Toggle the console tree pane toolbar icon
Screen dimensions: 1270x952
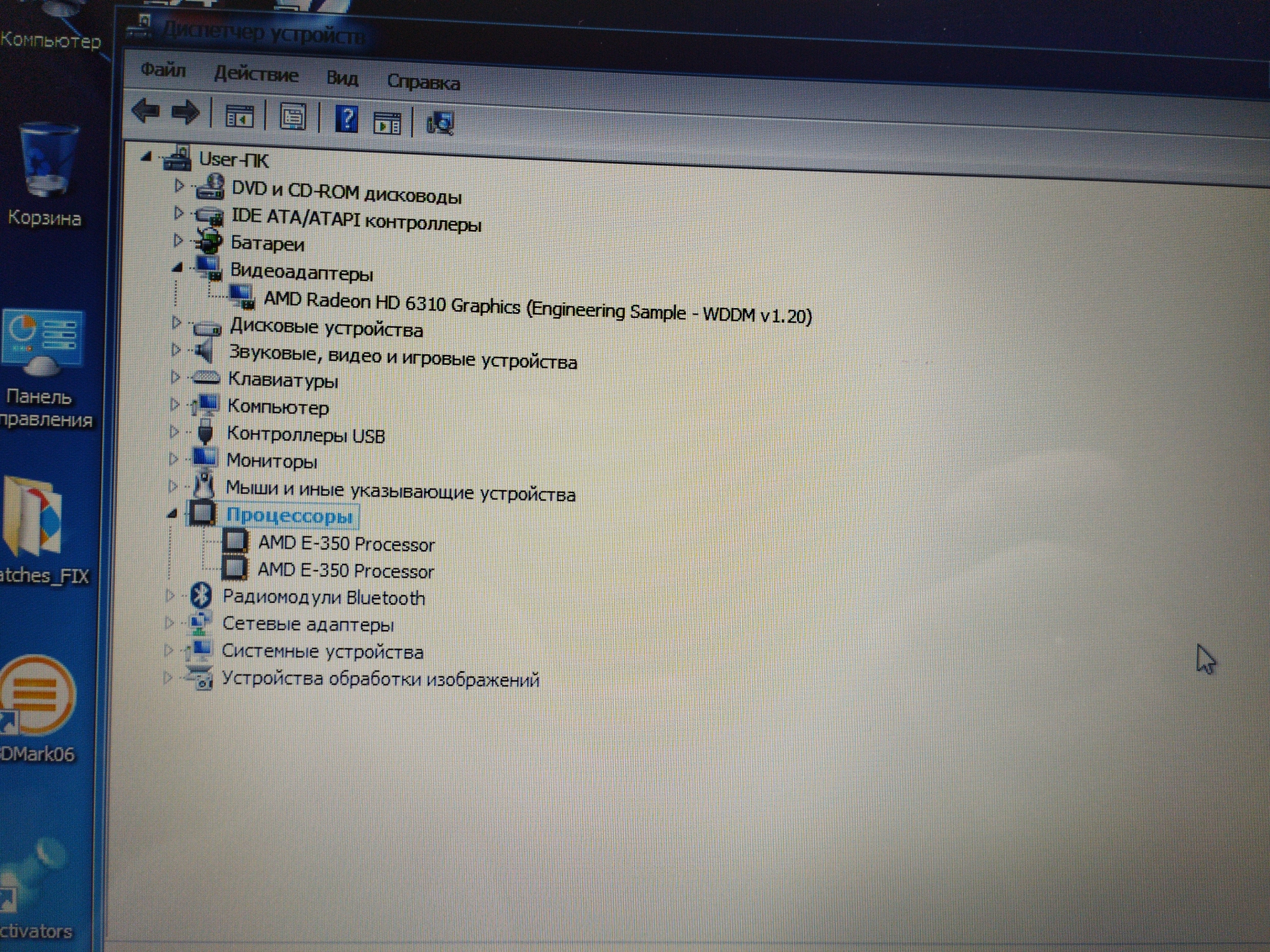(x=239, y=117)
